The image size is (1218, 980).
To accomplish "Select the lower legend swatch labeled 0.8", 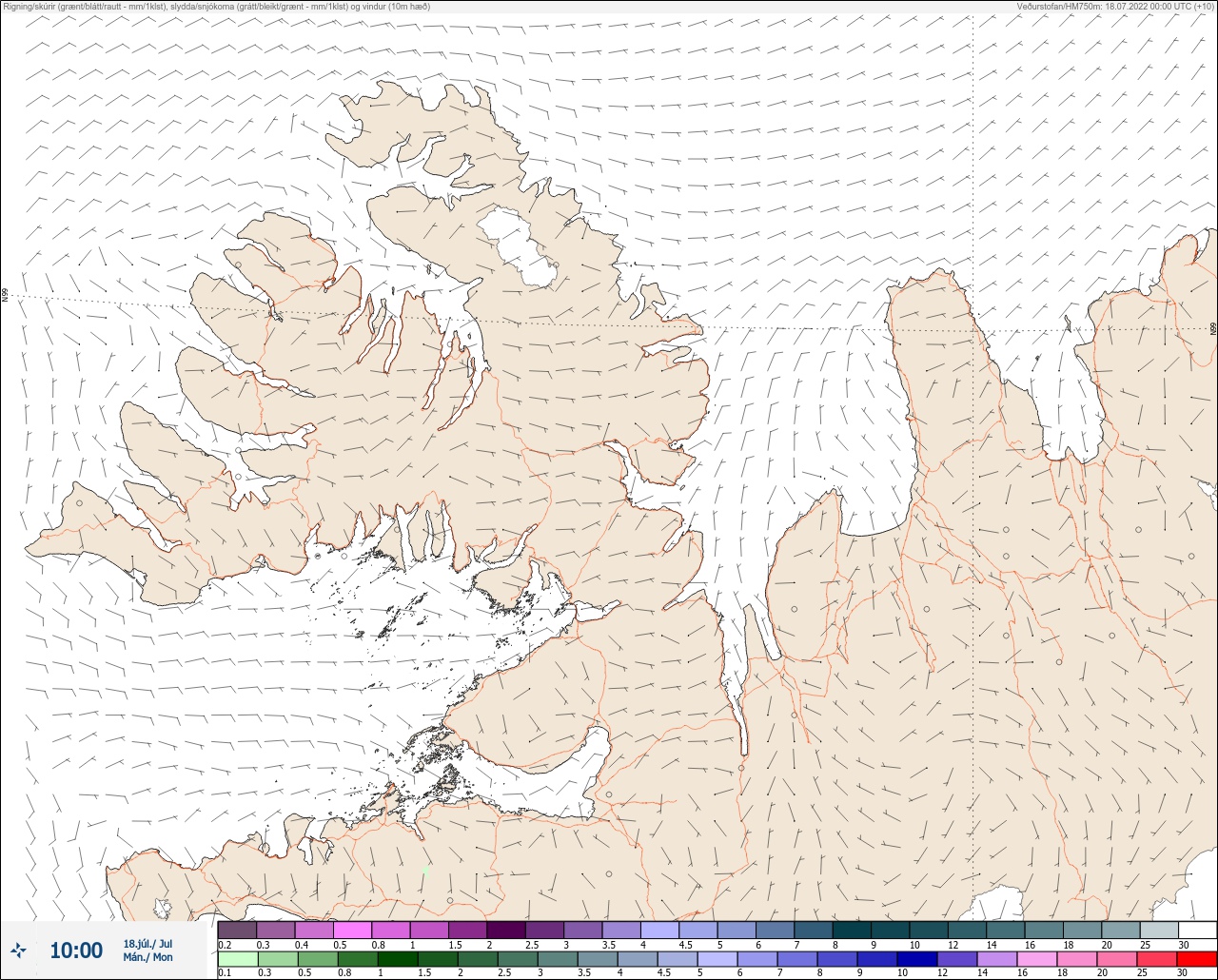I will coord(358,959).
